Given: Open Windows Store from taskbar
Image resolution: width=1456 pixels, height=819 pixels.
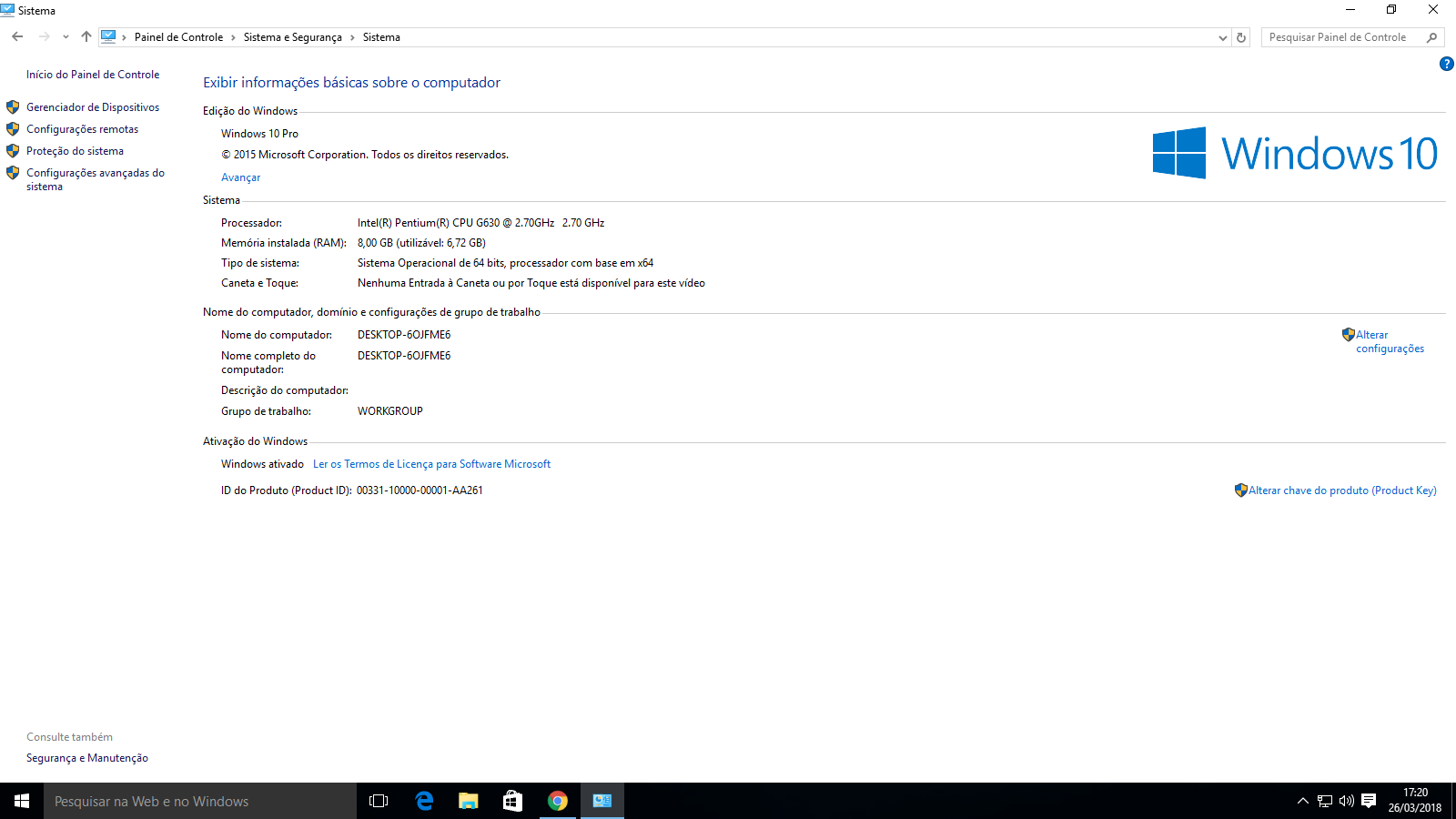Looking at the screenshot, I should (x=512, y=801).
